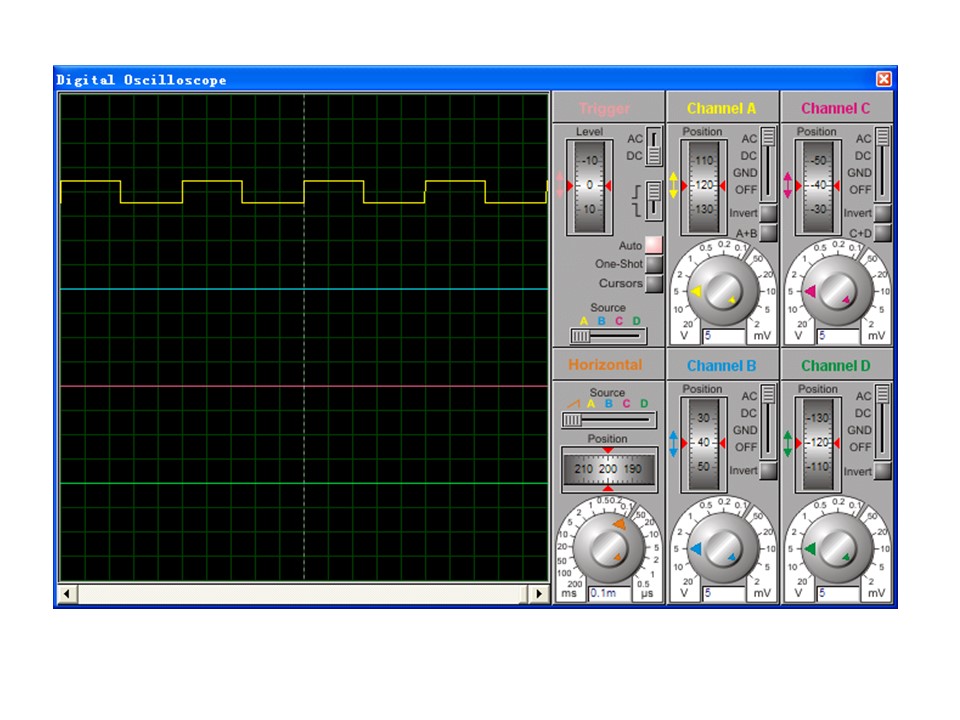Turn on the Cursors button

tap(653, 283)
